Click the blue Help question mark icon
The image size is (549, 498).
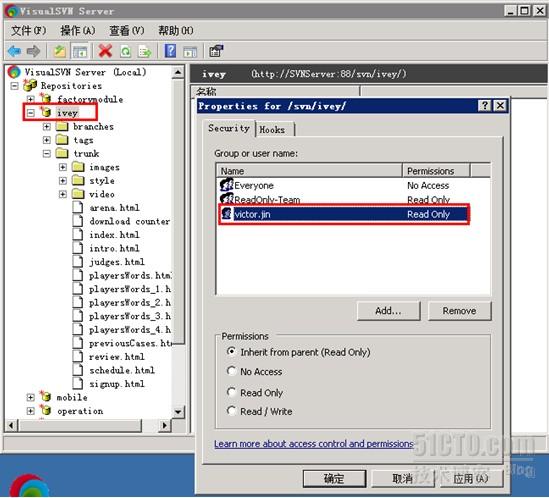[x=170, y=51]
